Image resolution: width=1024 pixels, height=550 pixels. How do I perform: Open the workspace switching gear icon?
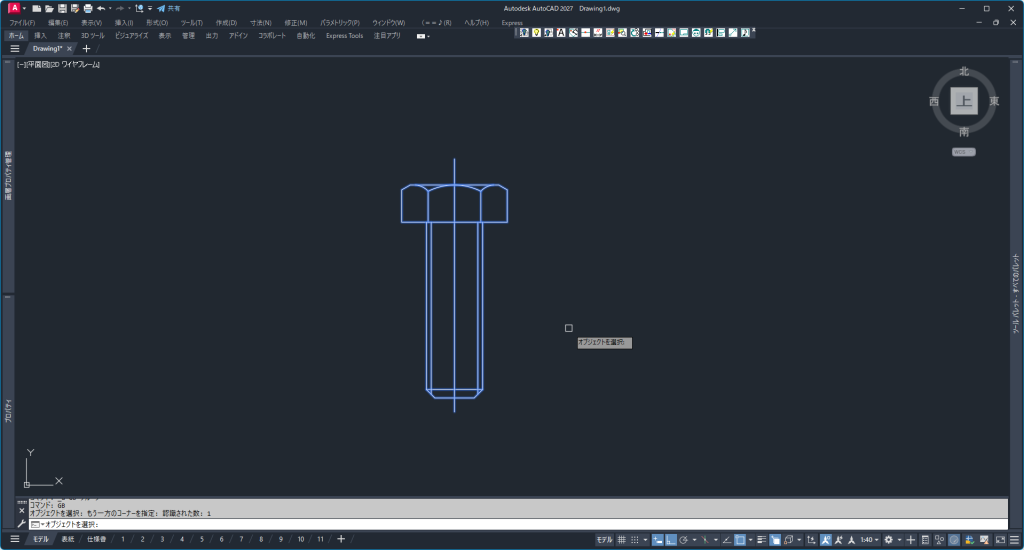pyautogui.click(x=888, y=540)
